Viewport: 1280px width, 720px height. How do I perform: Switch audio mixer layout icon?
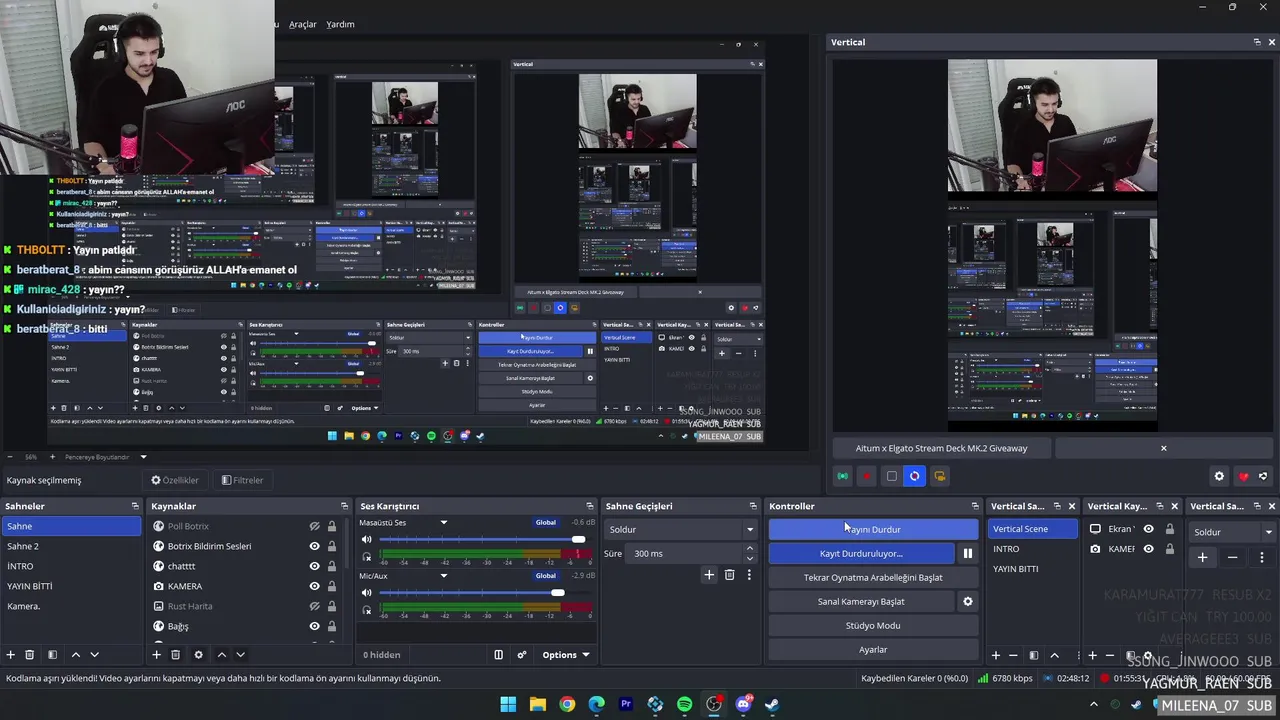point(498,655)
